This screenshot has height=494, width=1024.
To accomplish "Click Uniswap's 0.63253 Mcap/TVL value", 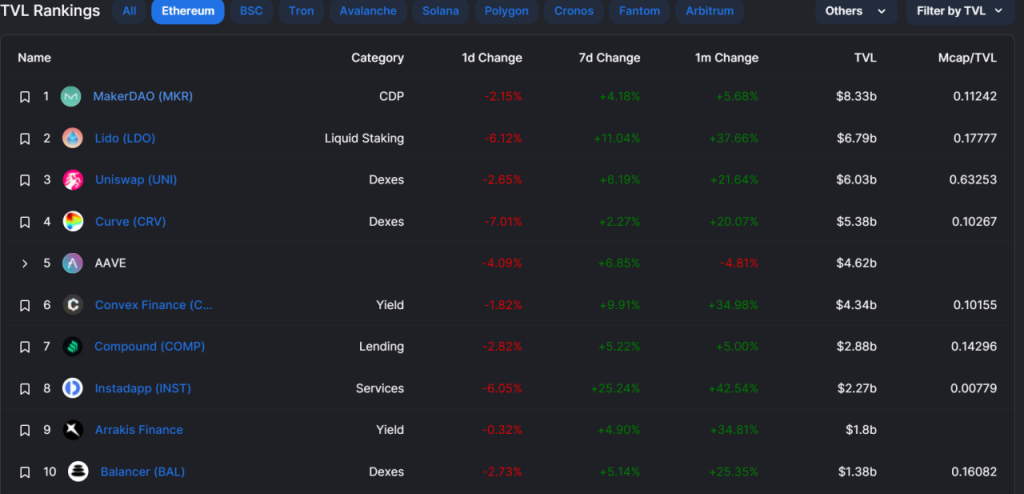I will tap(973, 180).
